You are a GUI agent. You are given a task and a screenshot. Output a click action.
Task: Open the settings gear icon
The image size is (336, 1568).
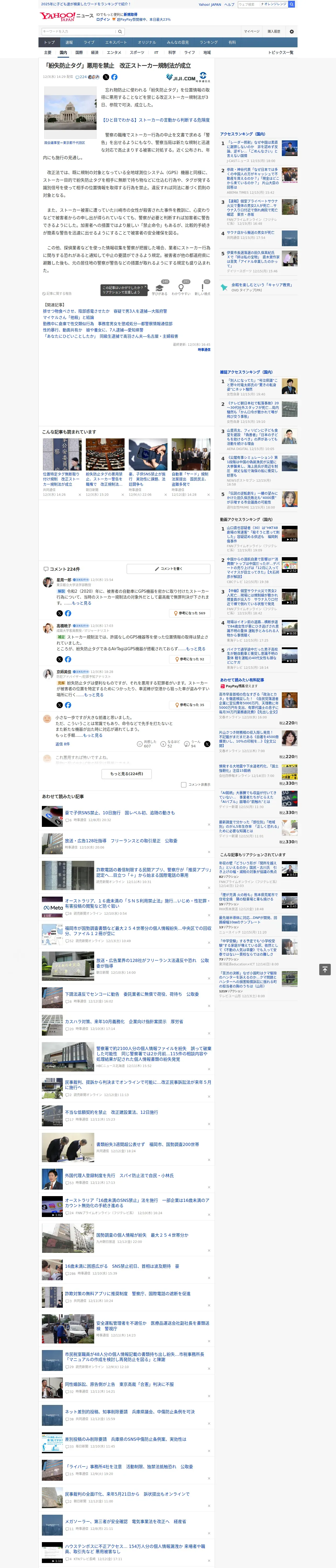[x=292, y=31]
